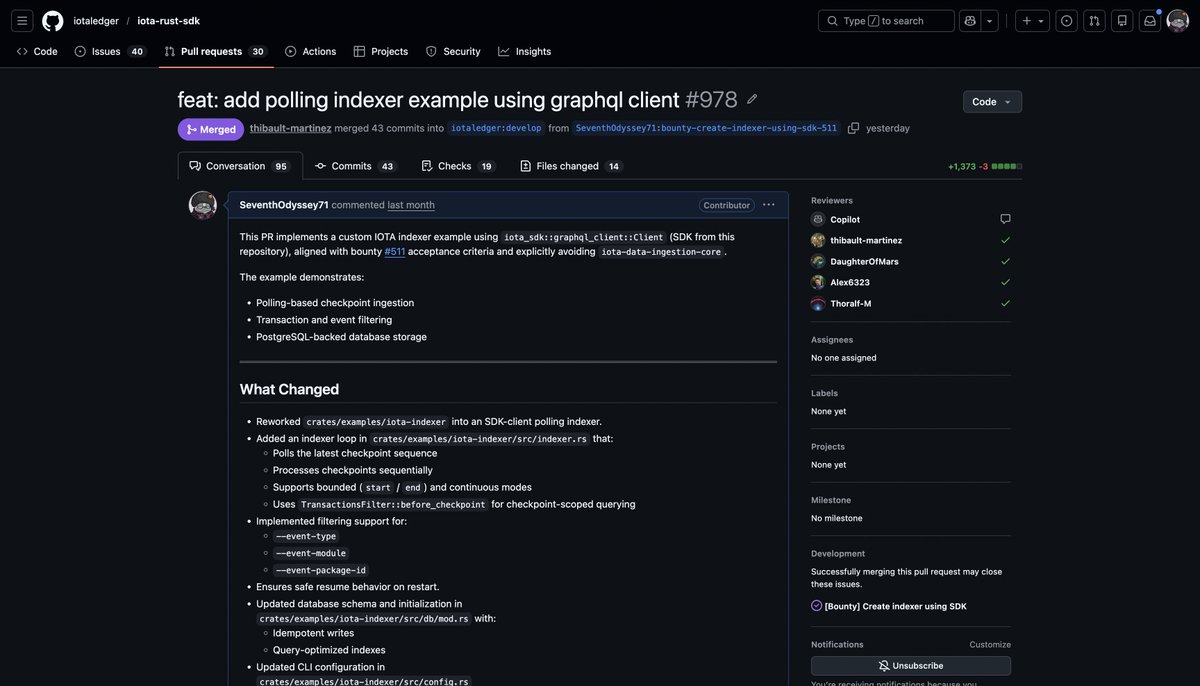
Task: Open the Actions tab
Action: pyautogui.click(x=310, y=51)
